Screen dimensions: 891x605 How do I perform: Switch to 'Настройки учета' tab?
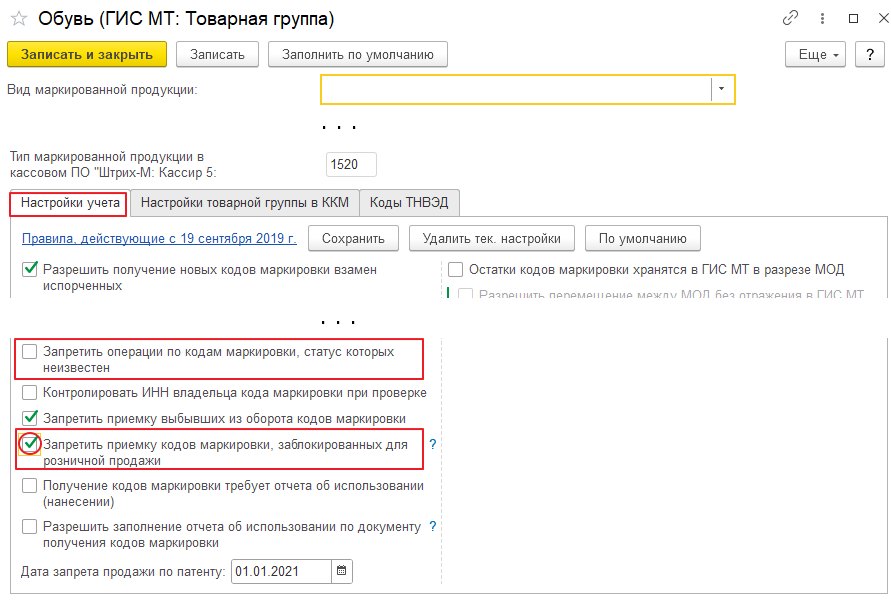click(70, 203)
